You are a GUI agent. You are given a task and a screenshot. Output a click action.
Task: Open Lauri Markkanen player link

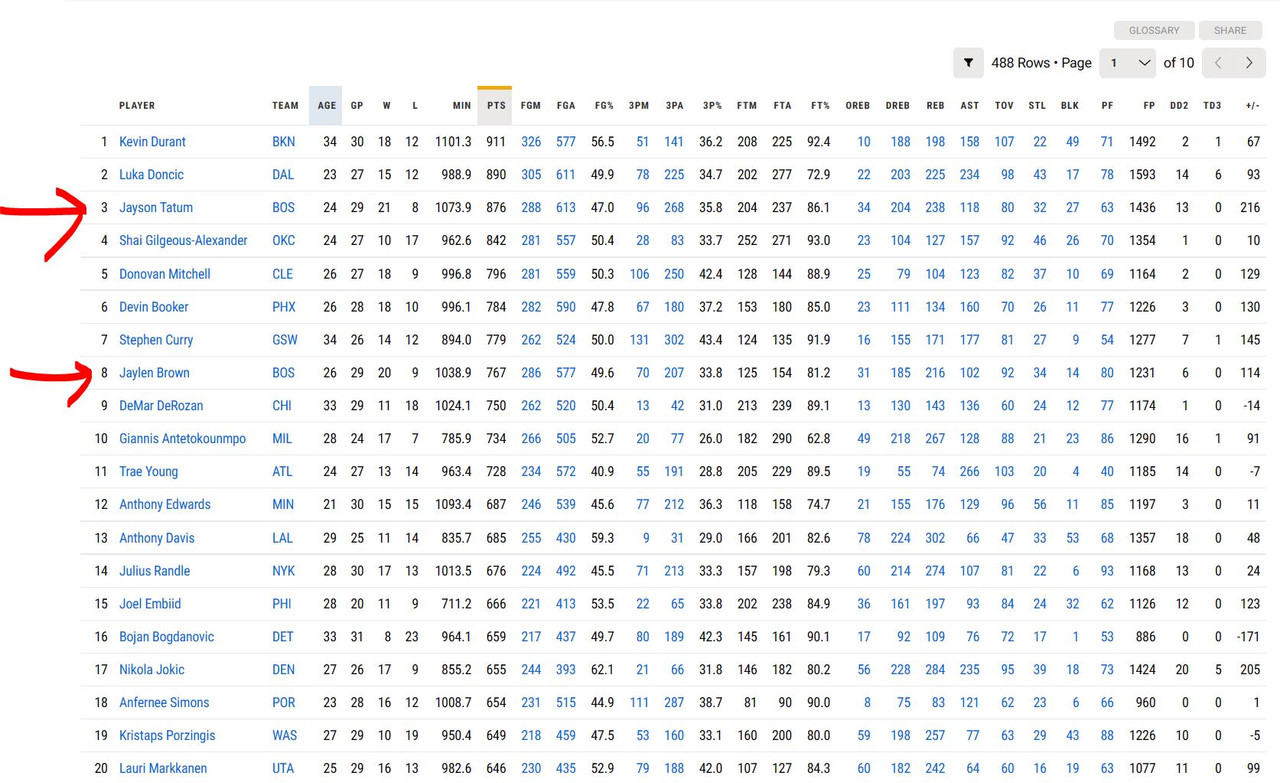(163, 769)
